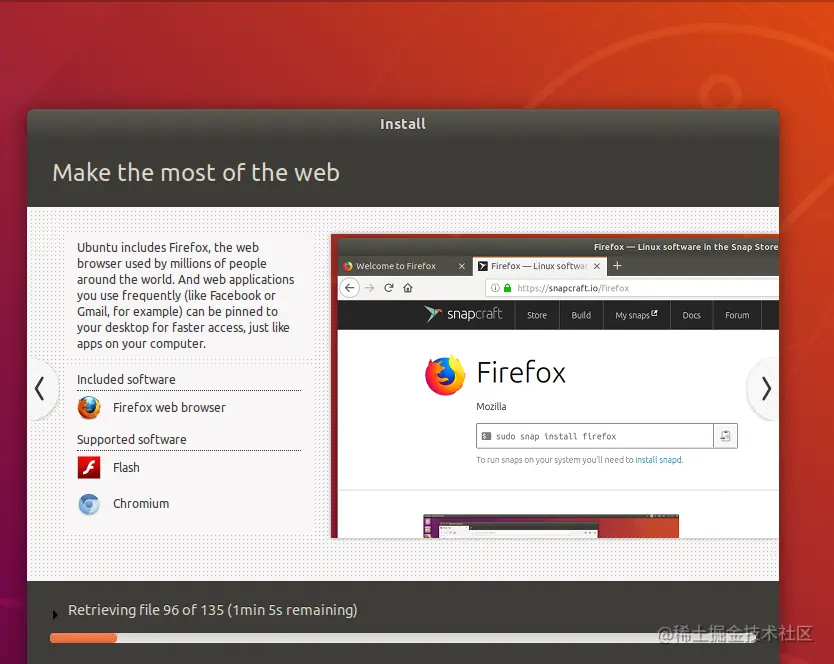Open the Store menu on snapcraft
834x664 pixels.
(x=537, y=315)
